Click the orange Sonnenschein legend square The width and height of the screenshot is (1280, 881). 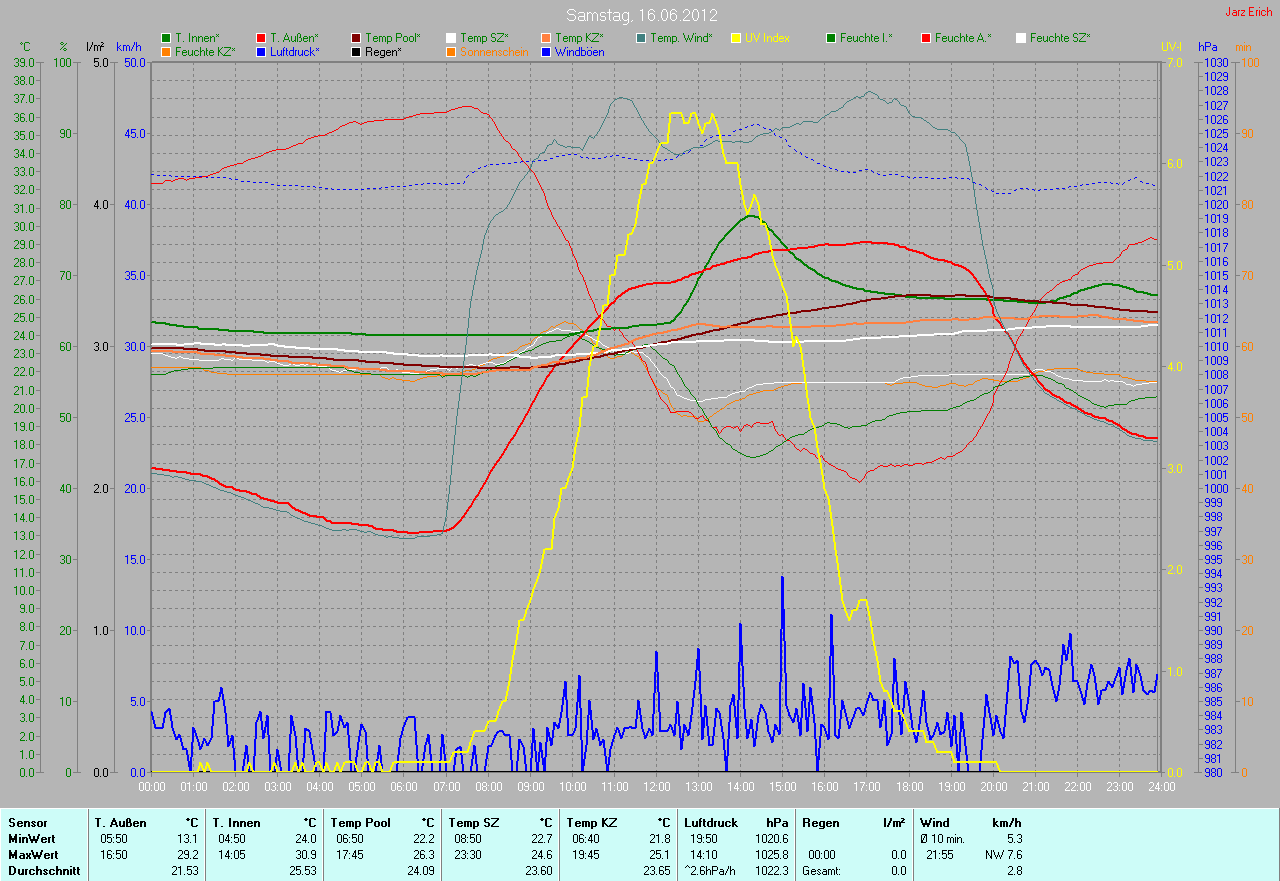pyautogui.click(x=451, y=52)
